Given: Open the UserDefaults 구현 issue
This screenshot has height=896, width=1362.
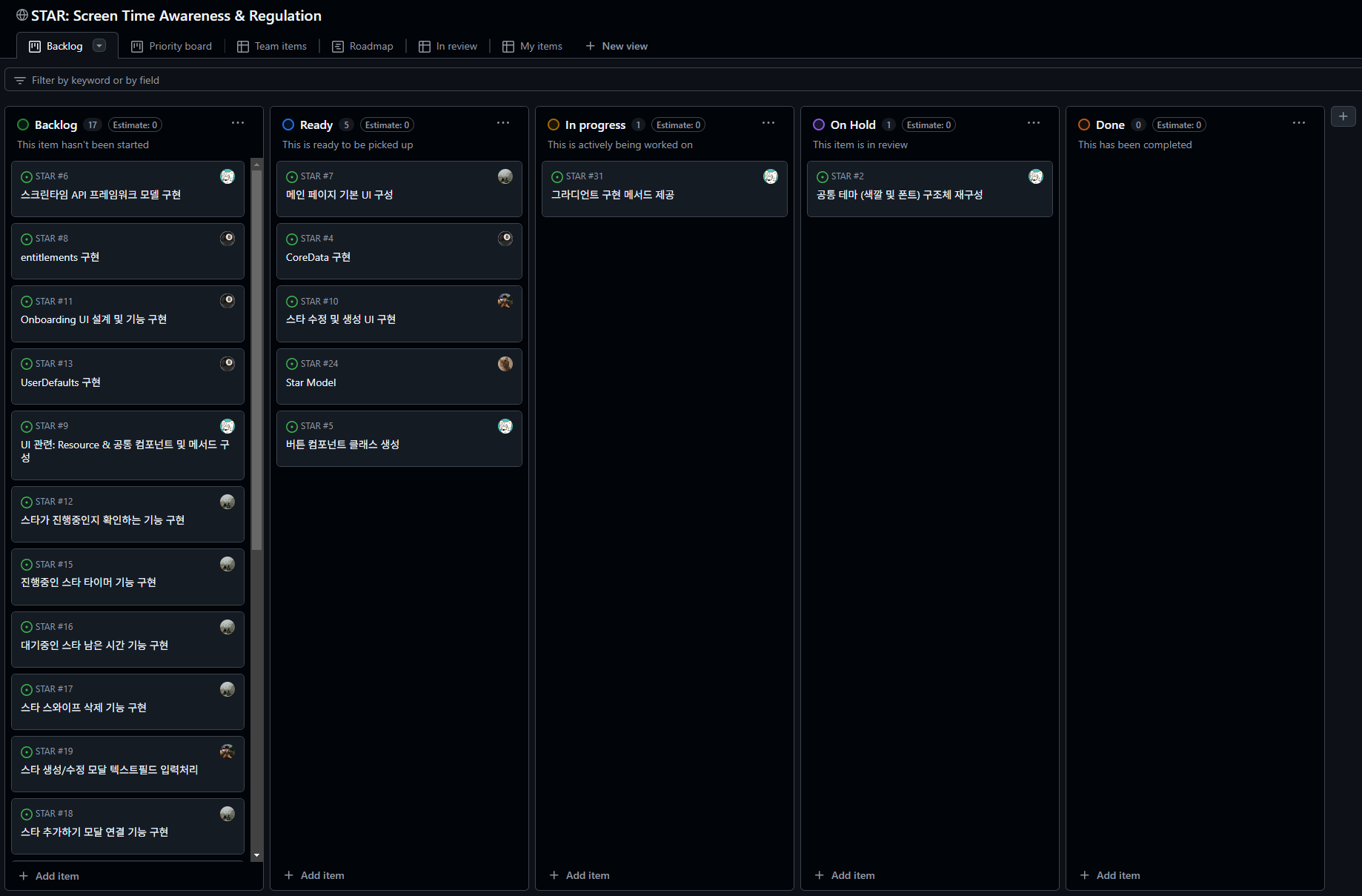Looking at the screenshot, I should tap(61, 382).
